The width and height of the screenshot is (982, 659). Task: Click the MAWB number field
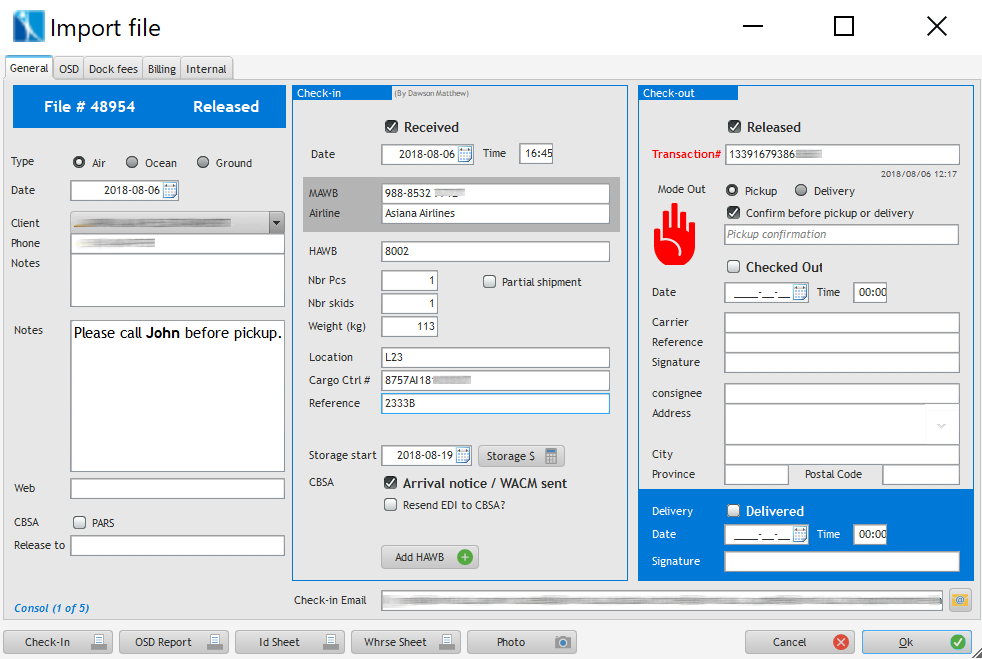495,194
